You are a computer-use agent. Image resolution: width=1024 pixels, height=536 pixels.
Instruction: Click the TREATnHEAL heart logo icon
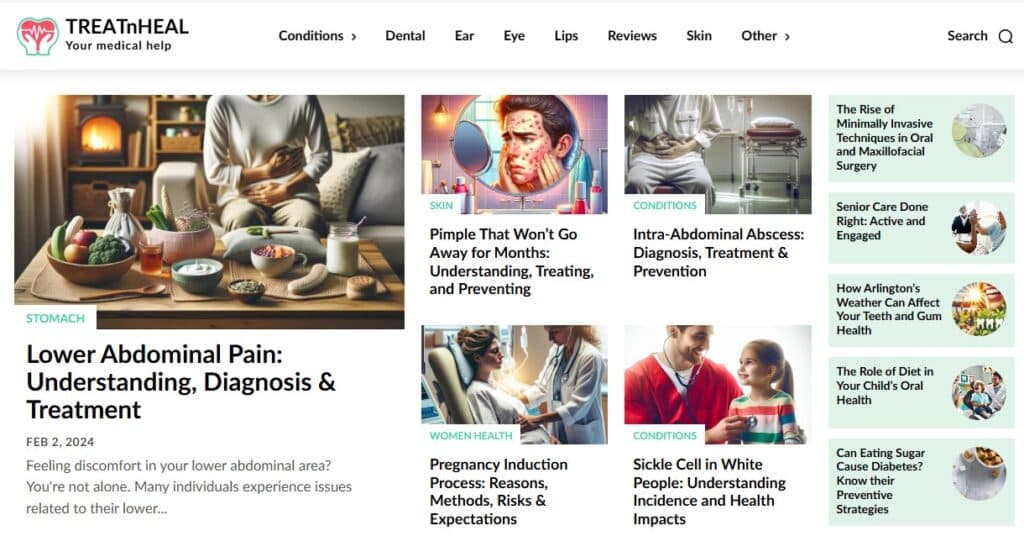pos(37,36)
